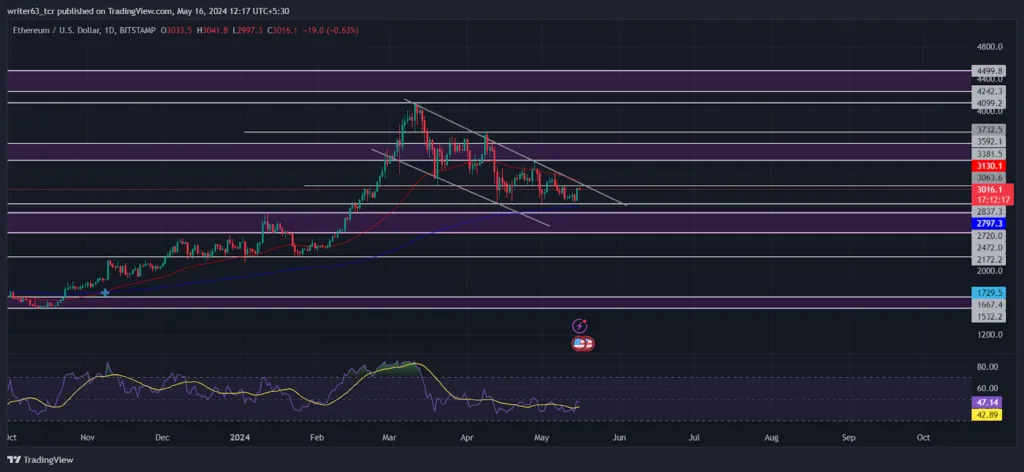Click the purple RSI value 47.14

(987, 405)
